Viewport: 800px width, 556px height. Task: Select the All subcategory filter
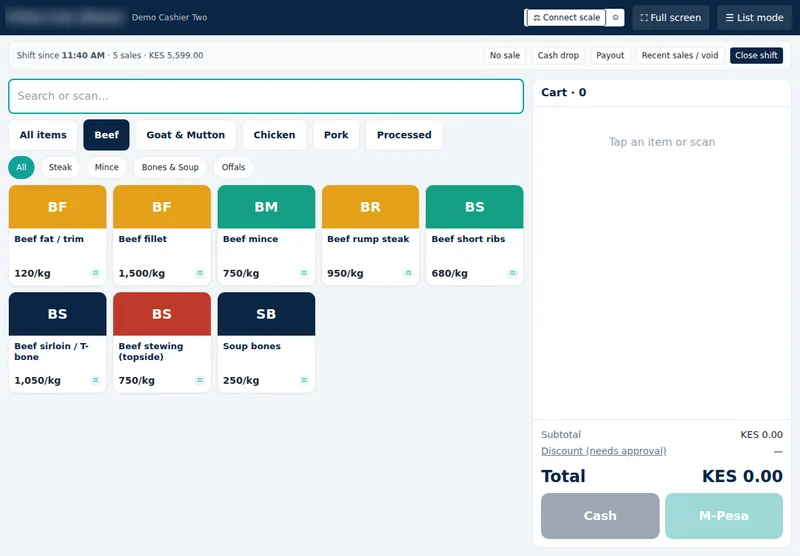tap(21, 167)
